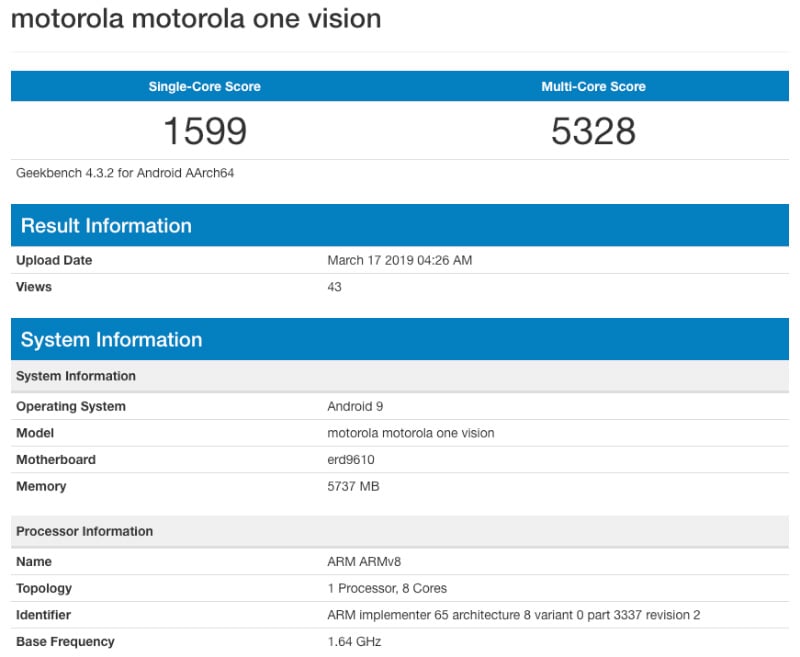
Task: Click the Operating System row label
Action: point(71,407)
